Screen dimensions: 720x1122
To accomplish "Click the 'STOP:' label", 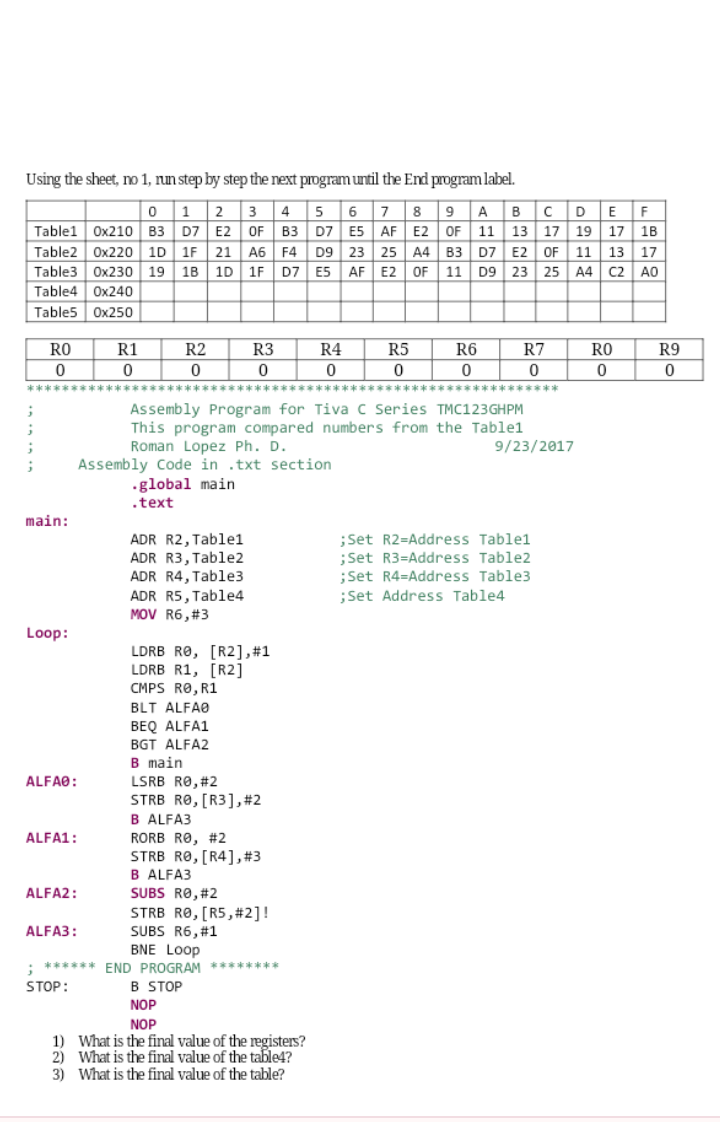I will coord(47,987).
